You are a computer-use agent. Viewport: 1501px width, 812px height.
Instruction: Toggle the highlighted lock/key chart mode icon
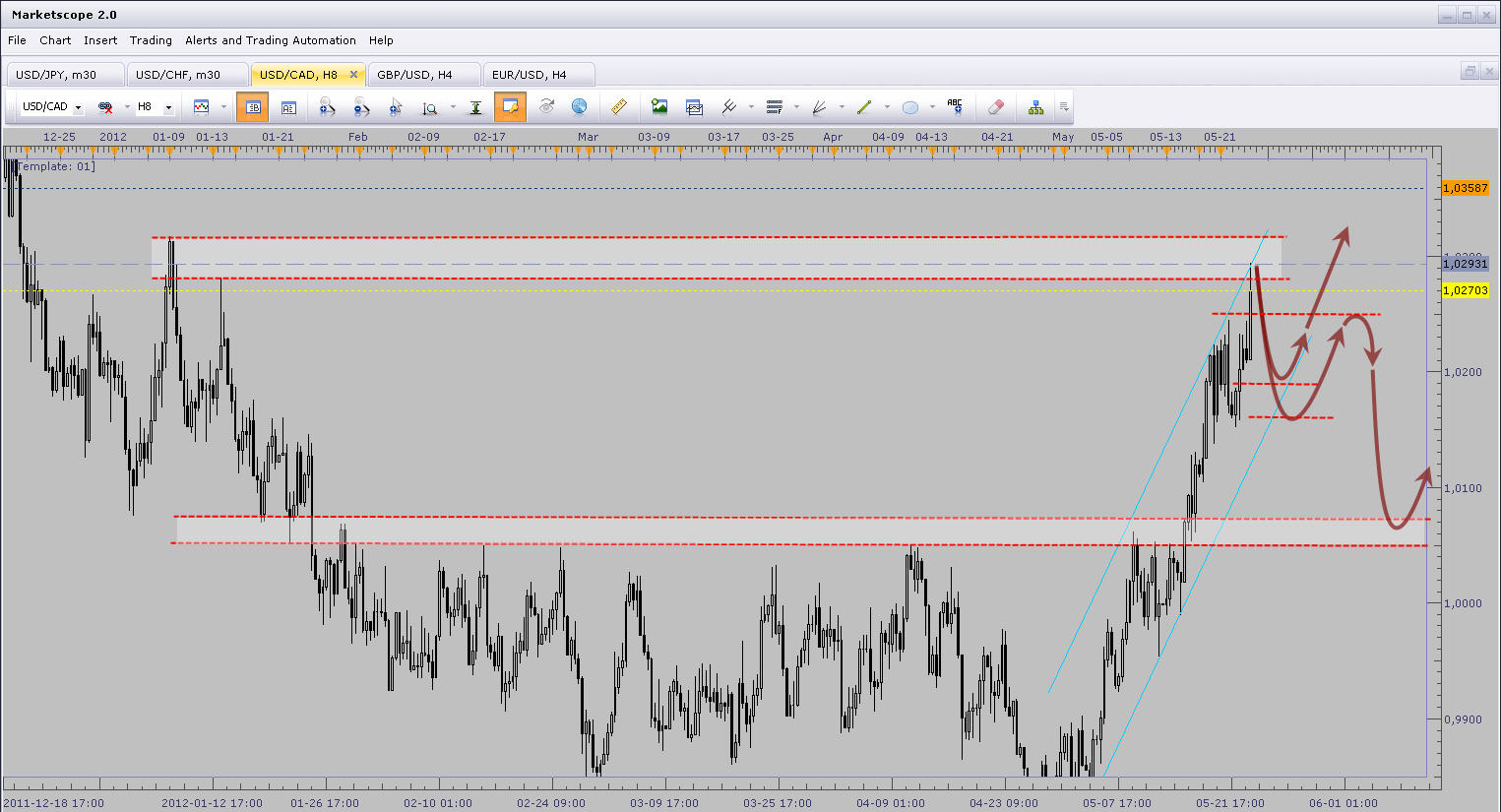click(x=510, y=107)
